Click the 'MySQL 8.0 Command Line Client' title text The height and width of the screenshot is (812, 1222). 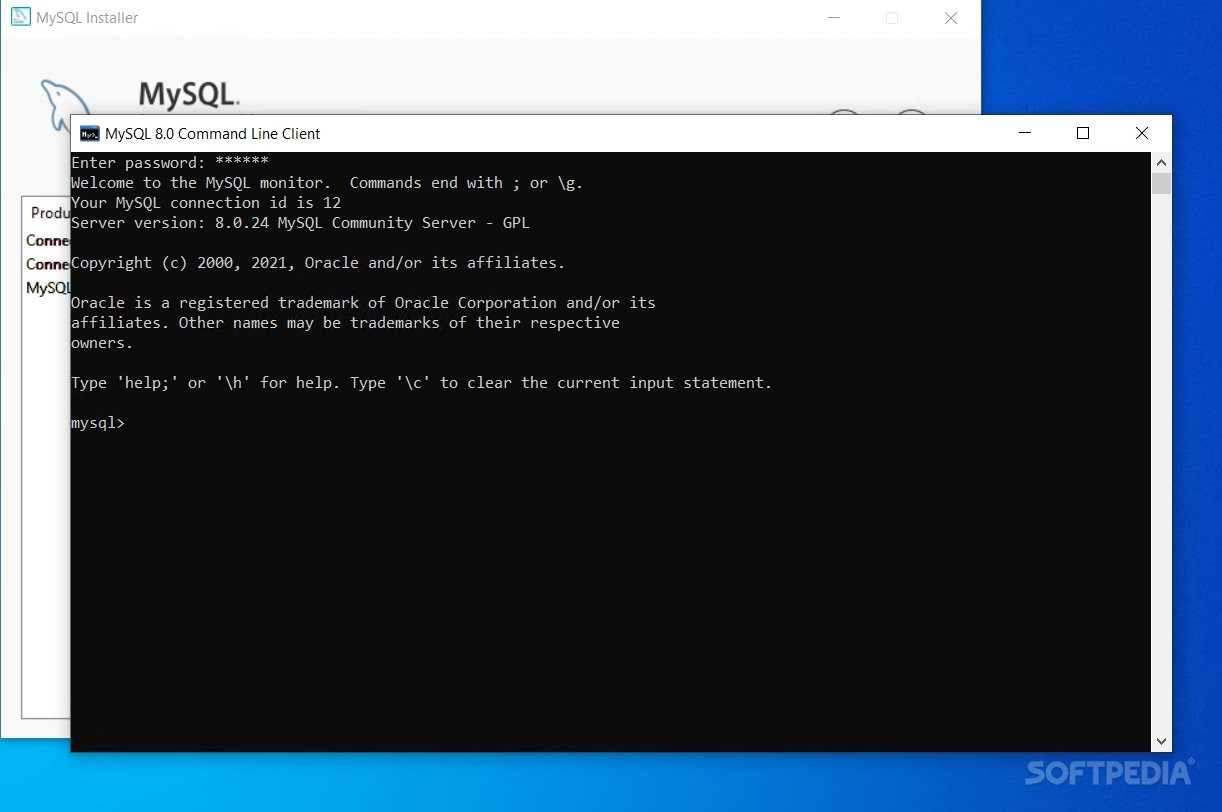[213, 134]
